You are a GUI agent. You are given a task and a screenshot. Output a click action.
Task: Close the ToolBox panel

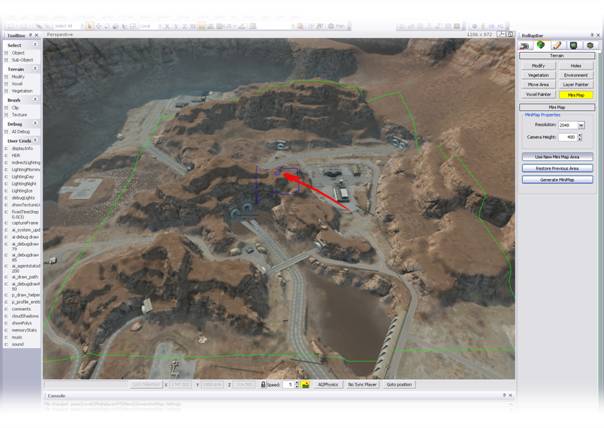coord(37,35)
